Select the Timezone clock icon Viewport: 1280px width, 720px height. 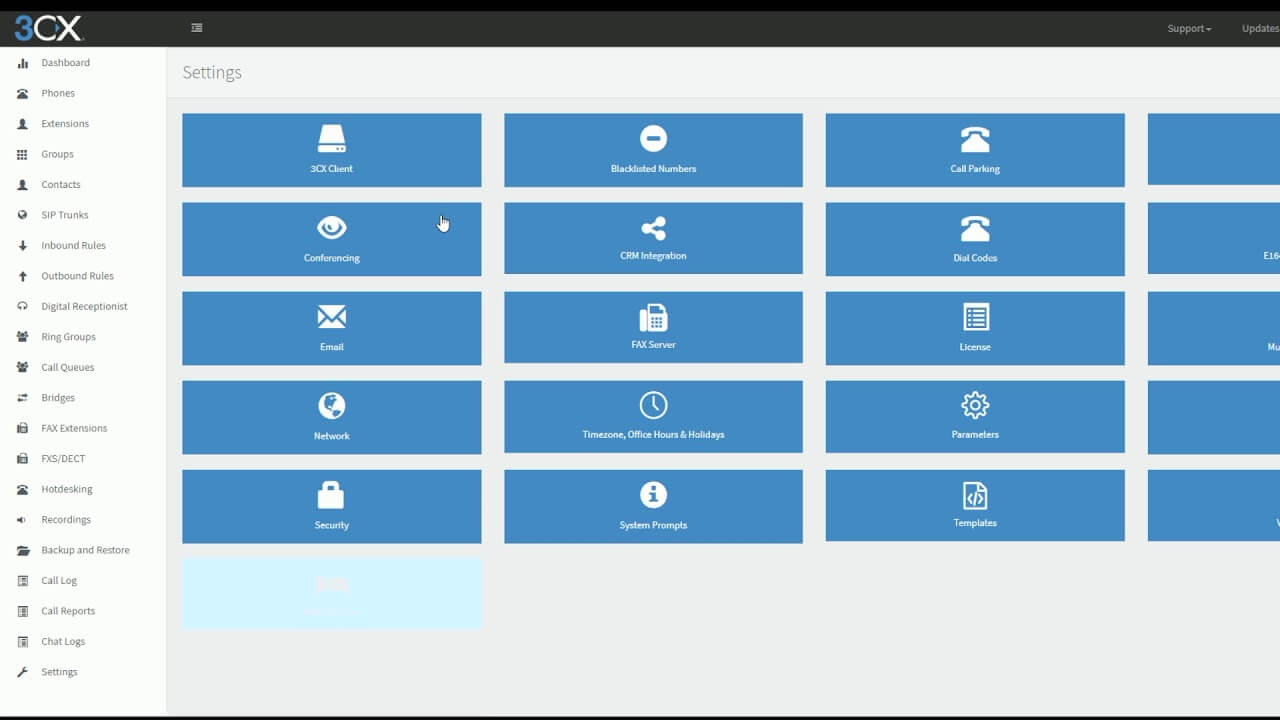click(653, 405)
